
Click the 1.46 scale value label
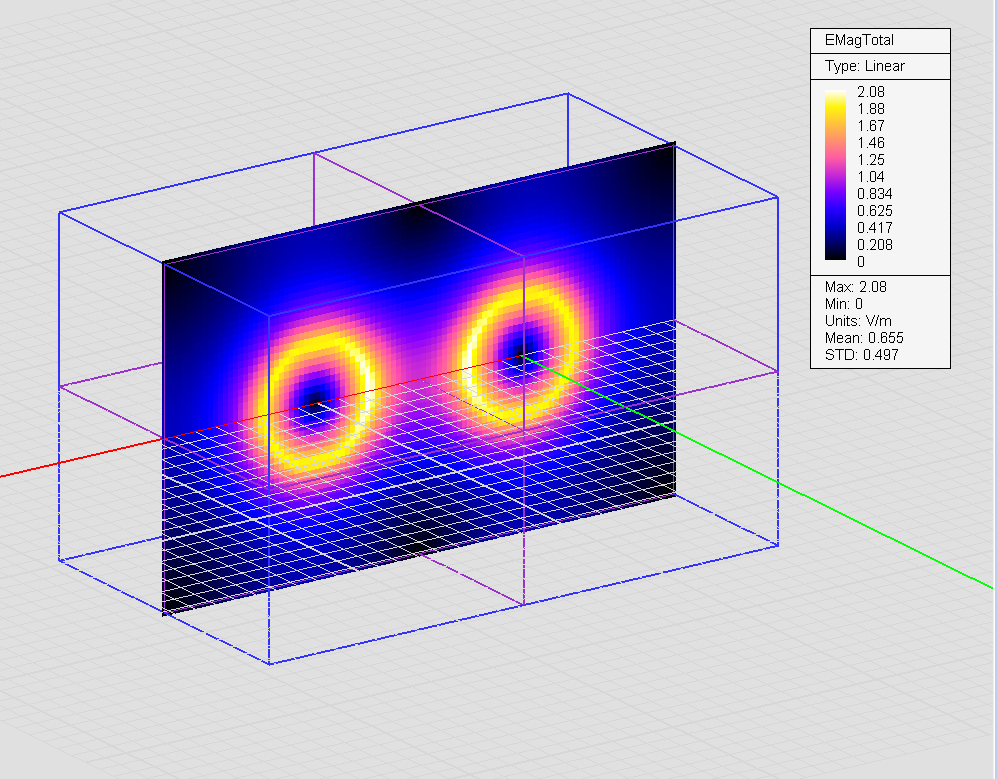[871, 143]
